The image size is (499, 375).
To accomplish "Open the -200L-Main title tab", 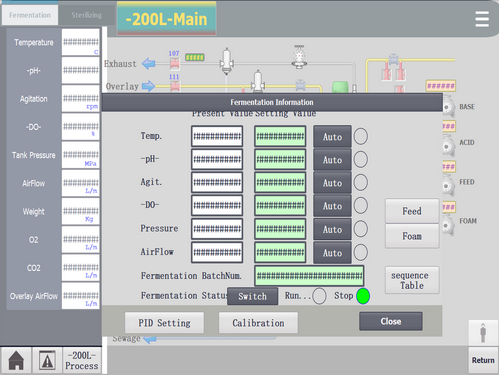I will tap(166, 19).
